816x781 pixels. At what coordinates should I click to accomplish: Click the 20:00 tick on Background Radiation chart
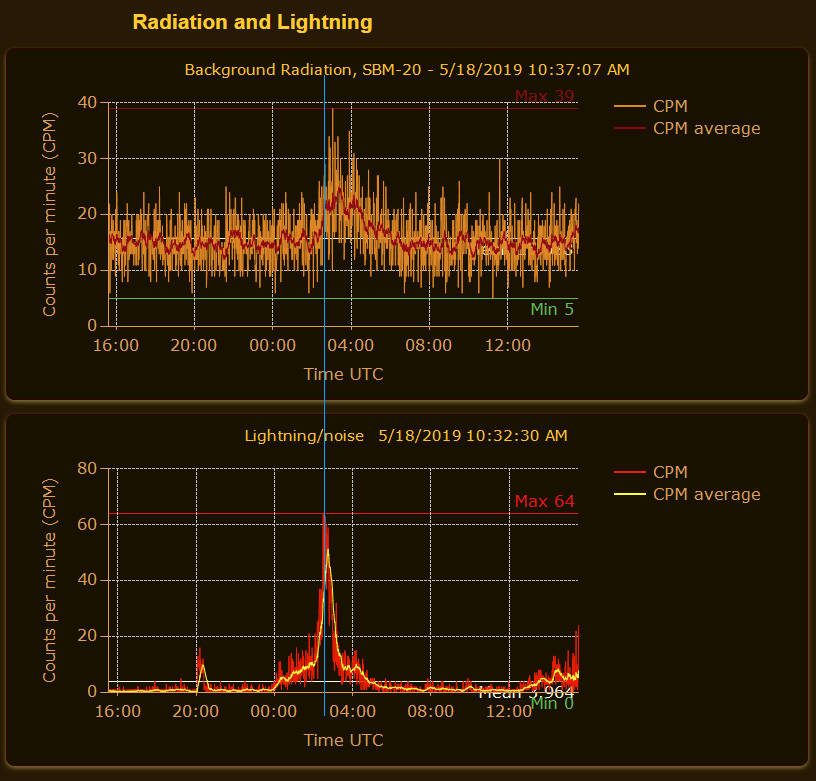pyautogui.click(x=194, y=345)
